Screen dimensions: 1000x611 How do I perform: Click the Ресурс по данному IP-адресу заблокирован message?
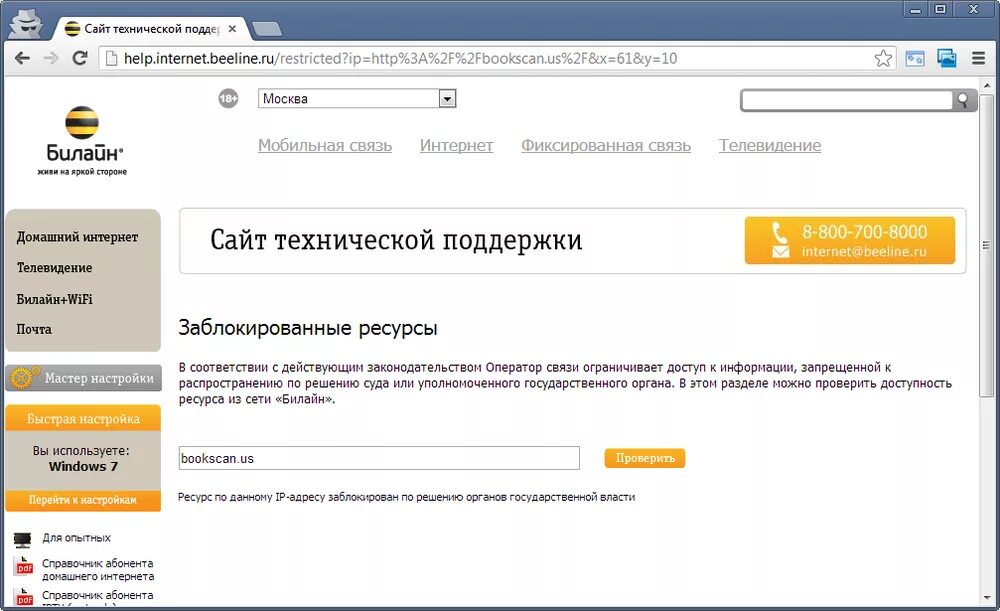pyautogui.click(x=406, y=497)
